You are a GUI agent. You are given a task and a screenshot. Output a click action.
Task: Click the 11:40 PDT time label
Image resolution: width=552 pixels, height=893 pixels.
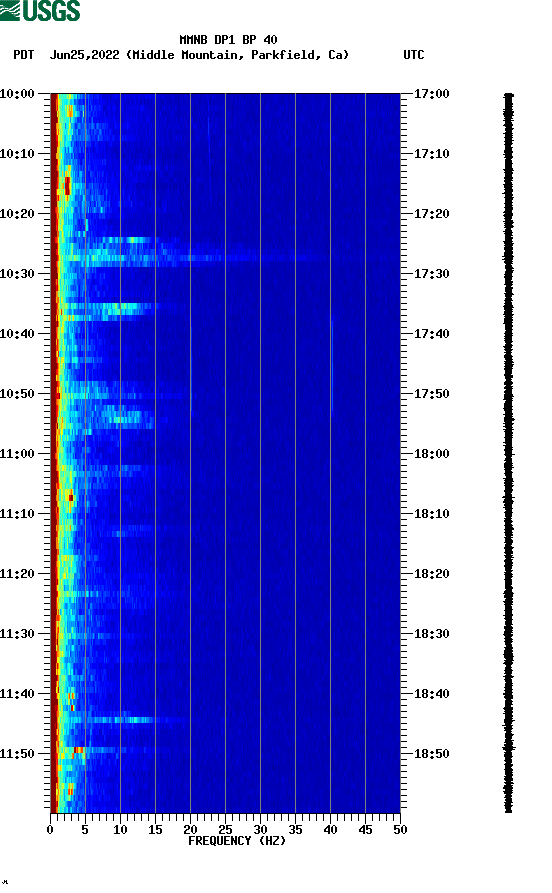tap(17, 694)
